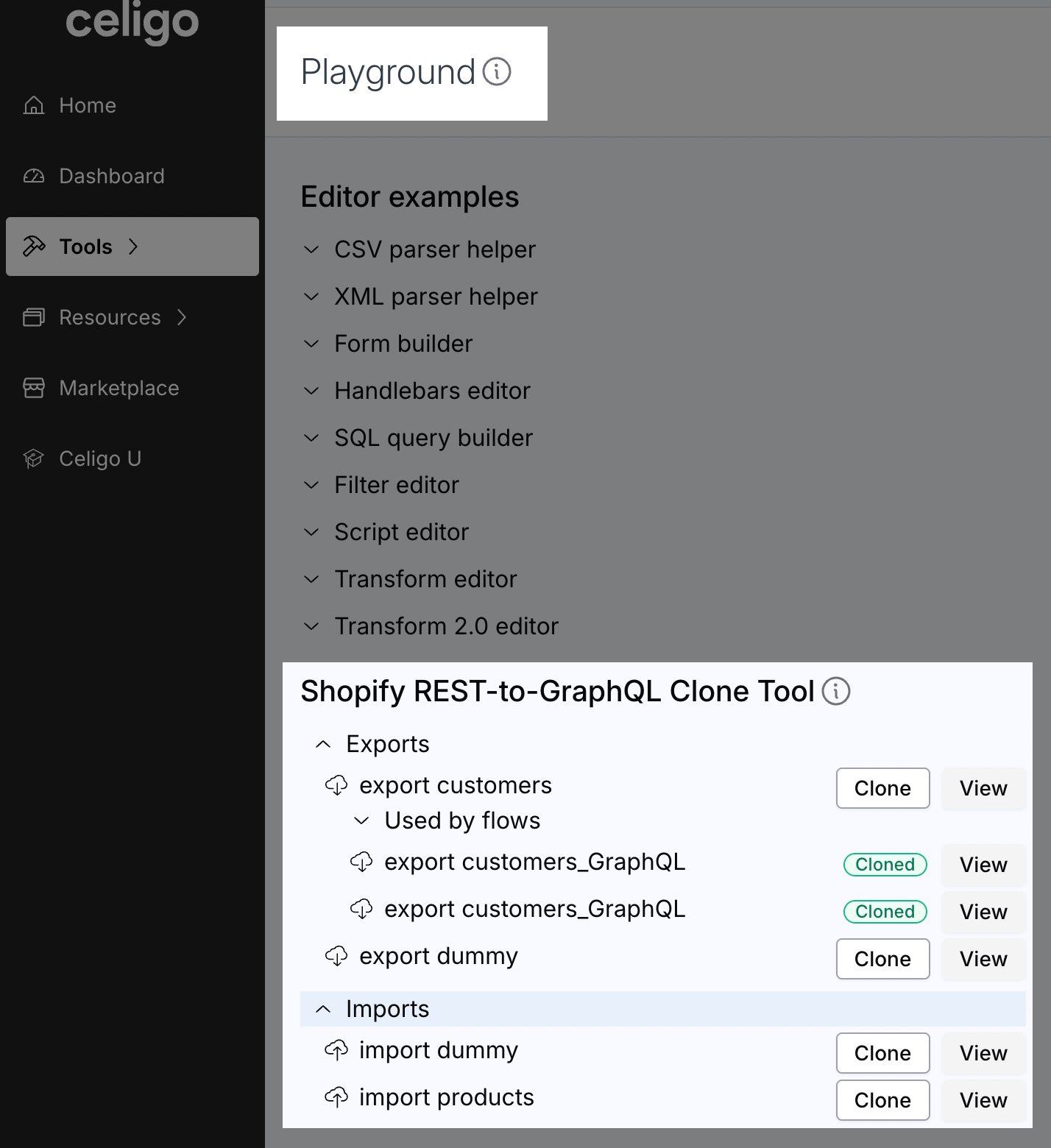View the export customers resource
The image size is (1051, 1148).
(983, 788)
